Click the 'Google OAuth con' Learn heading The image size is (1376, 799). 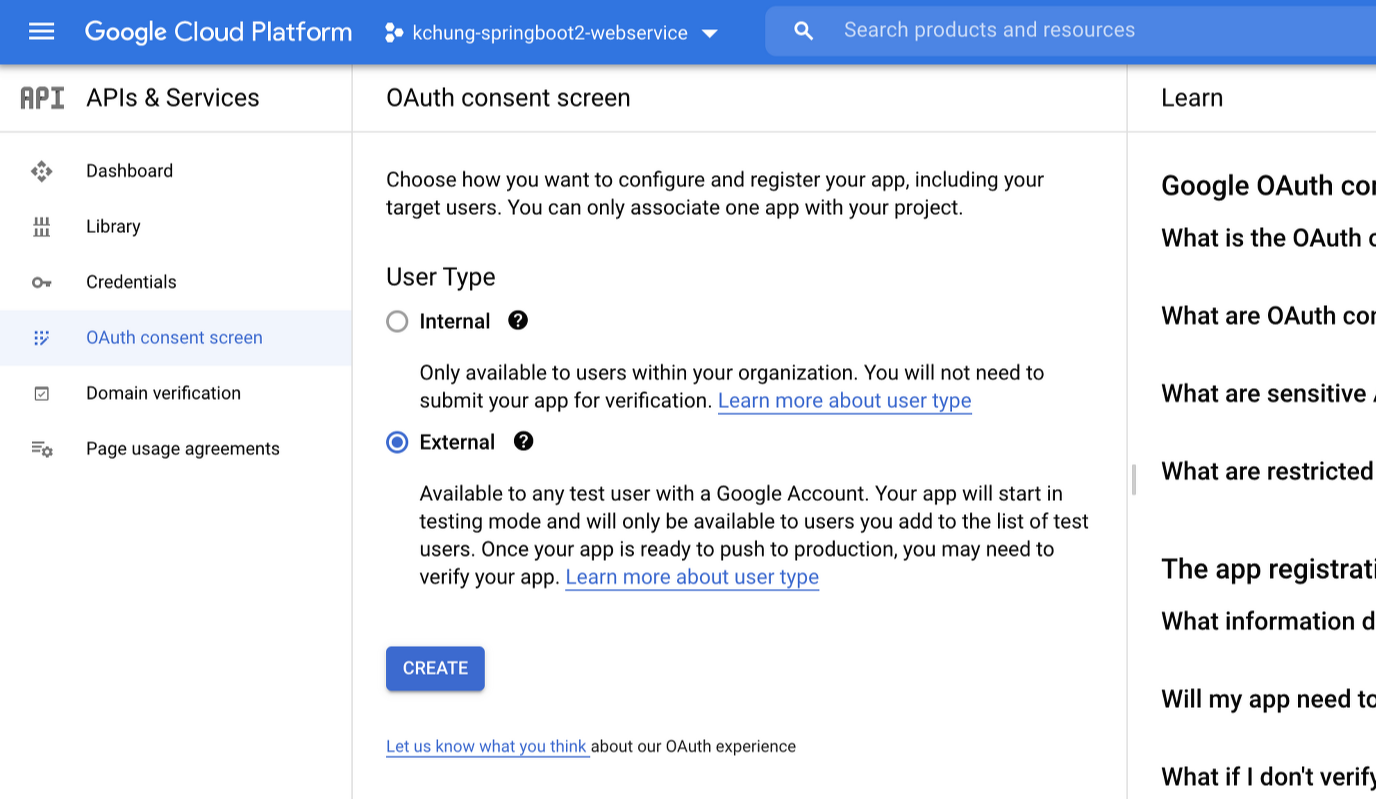pyautogui.click(x=1268, y=186)
